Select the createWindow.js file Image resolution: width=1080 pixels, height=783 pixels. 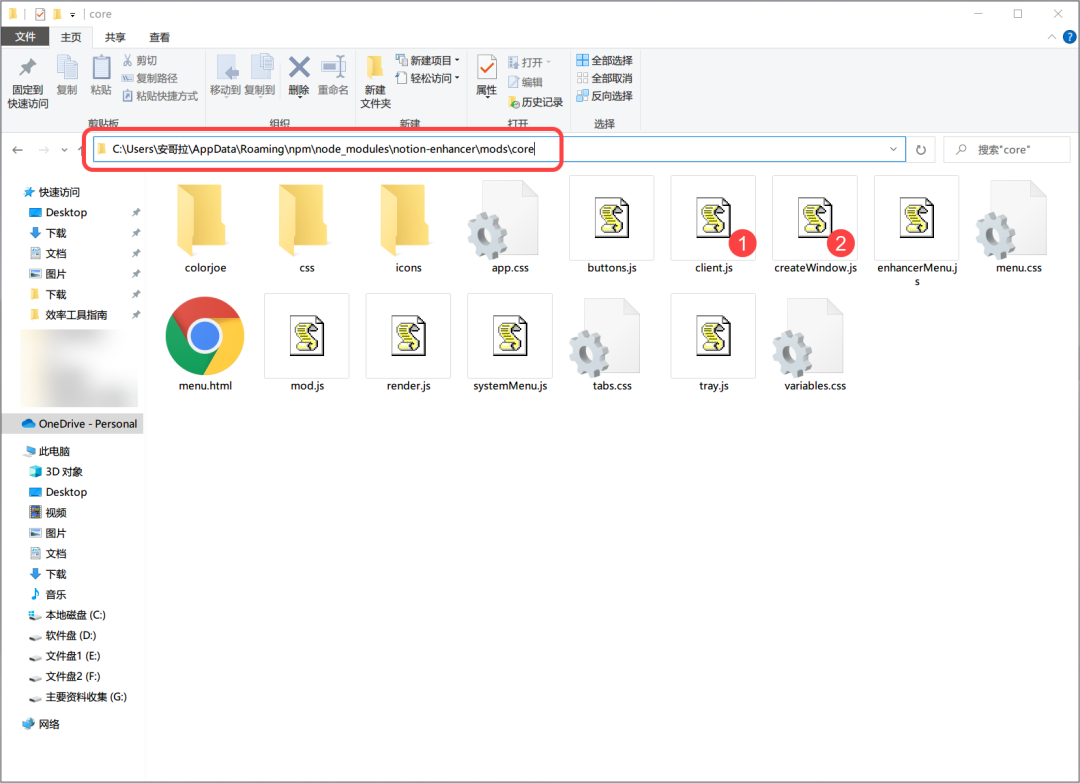tap(815, 225)
